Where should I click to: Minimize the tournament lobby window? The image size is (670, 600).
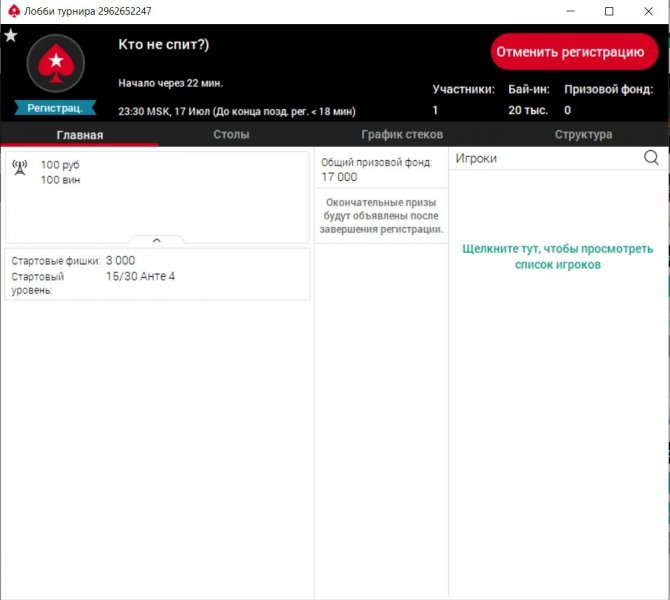pyautogui.click(x=563, y=11)
